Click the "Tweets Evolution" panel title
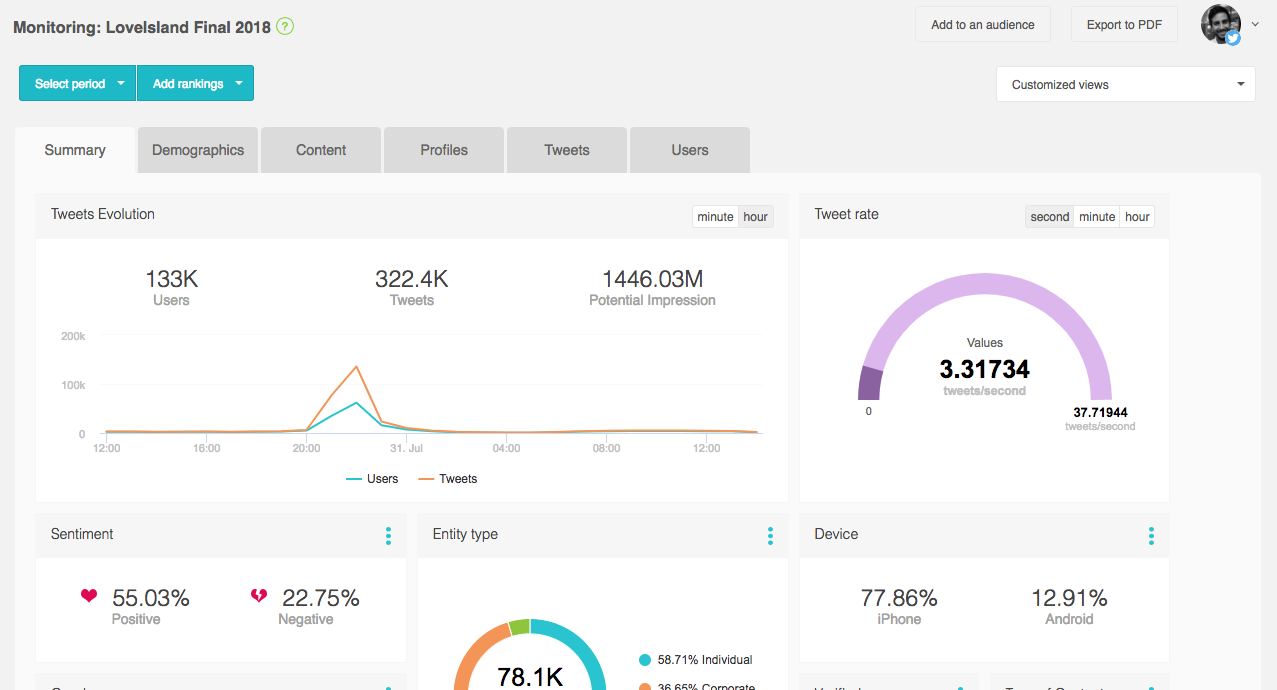1277x690 pixels. 103,214
